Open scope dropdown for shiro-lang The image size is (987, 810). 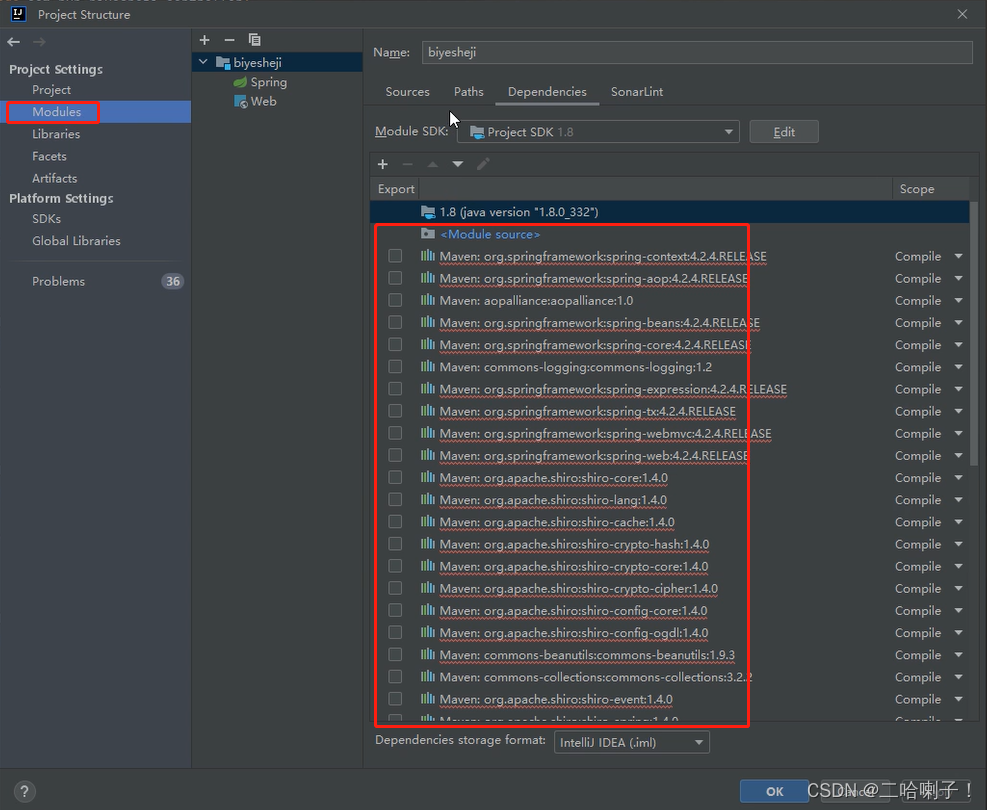point(958,500)
